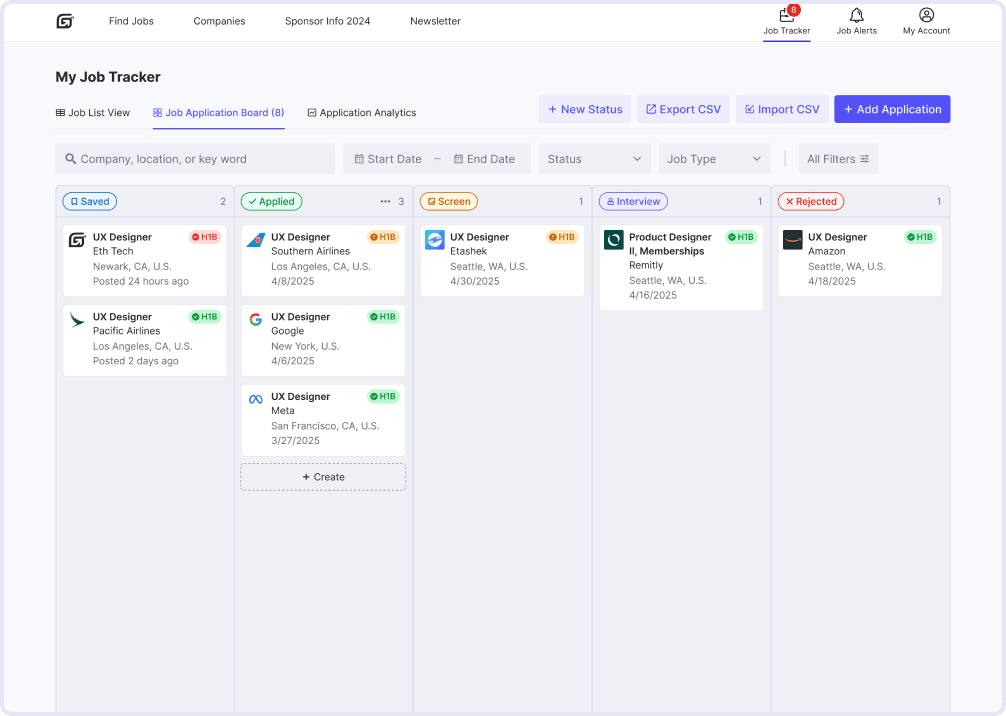The image size is (1006, 716).
Task: Click the Remitly company logo
Action: click(614, 240)
